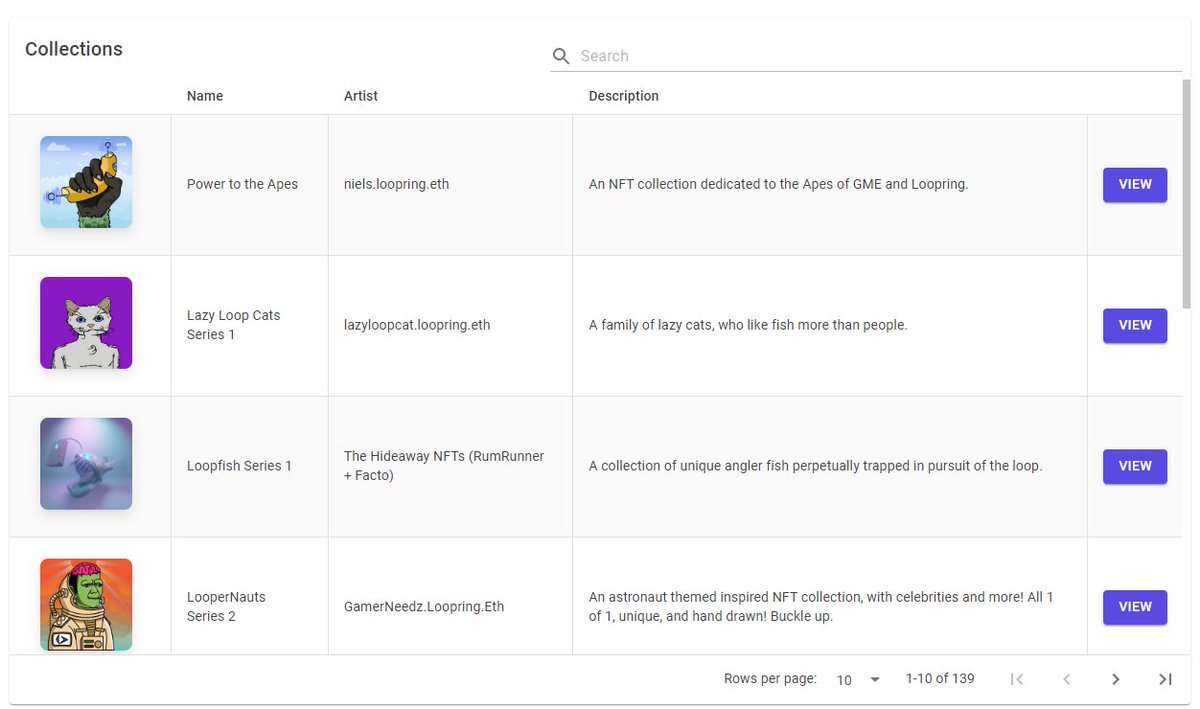Click the search magnifier icon

point(561,56)
